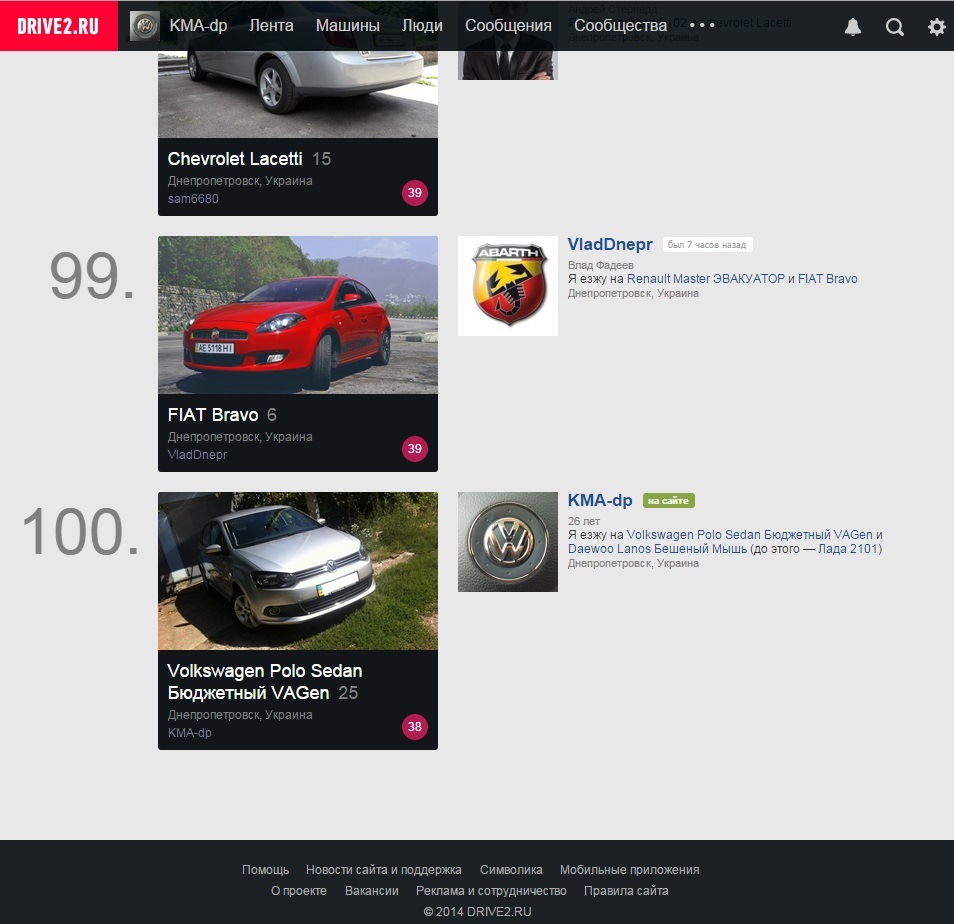
Task: Open the Сообщества menu item
Action: click(621, 26)
